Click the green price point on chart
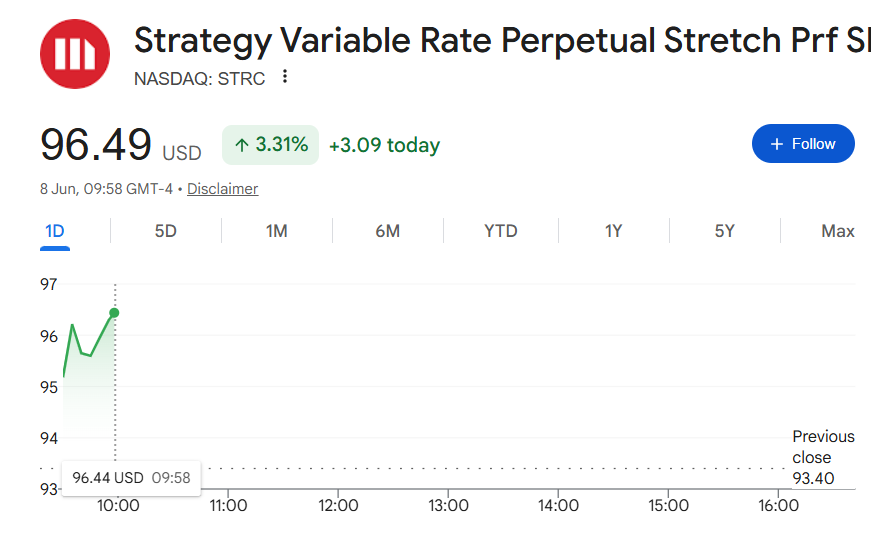 point(114,313)
